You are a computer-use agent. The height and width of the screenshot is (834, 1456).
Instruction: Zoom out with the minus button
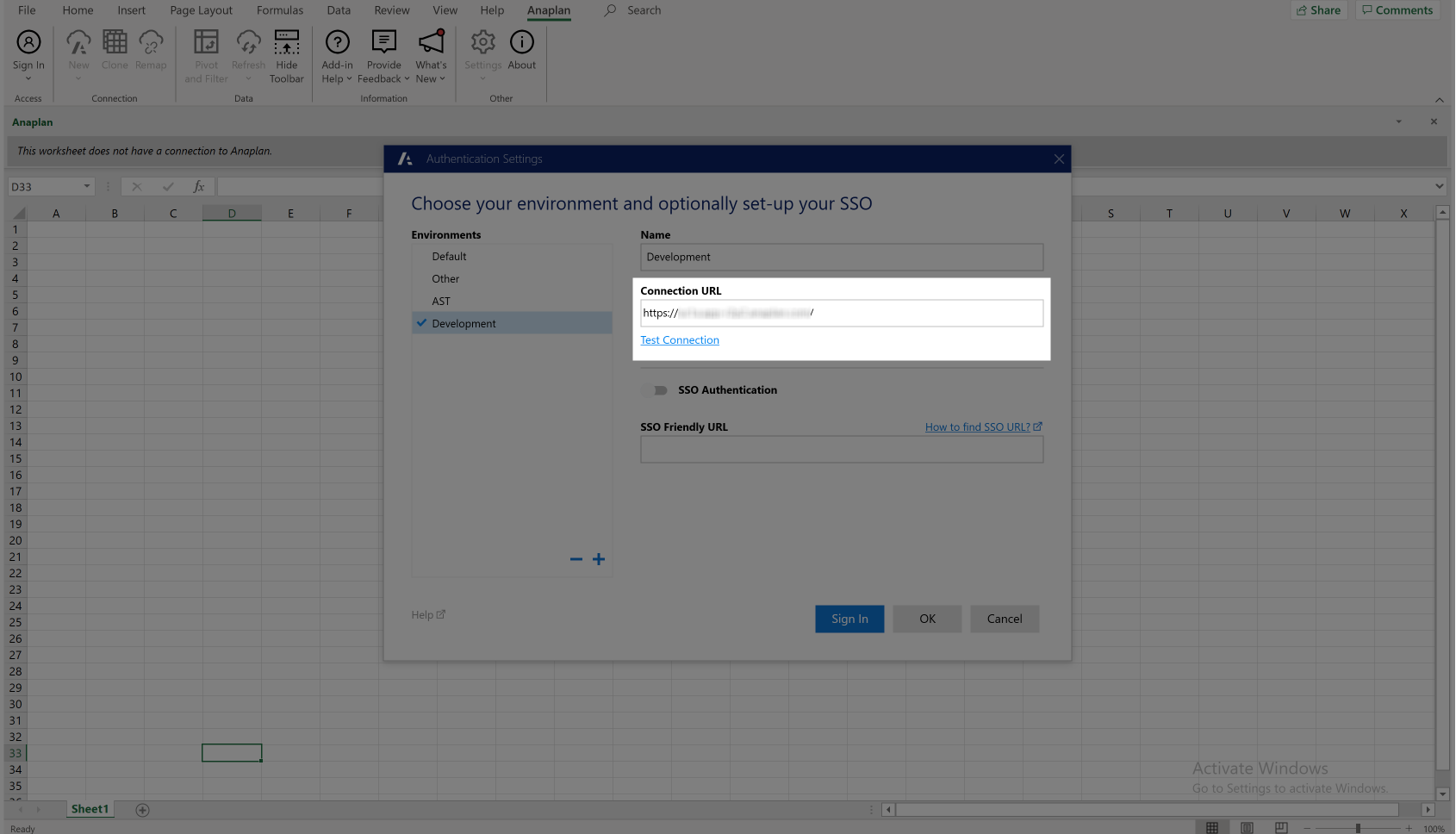click(x=1307, y=828)
